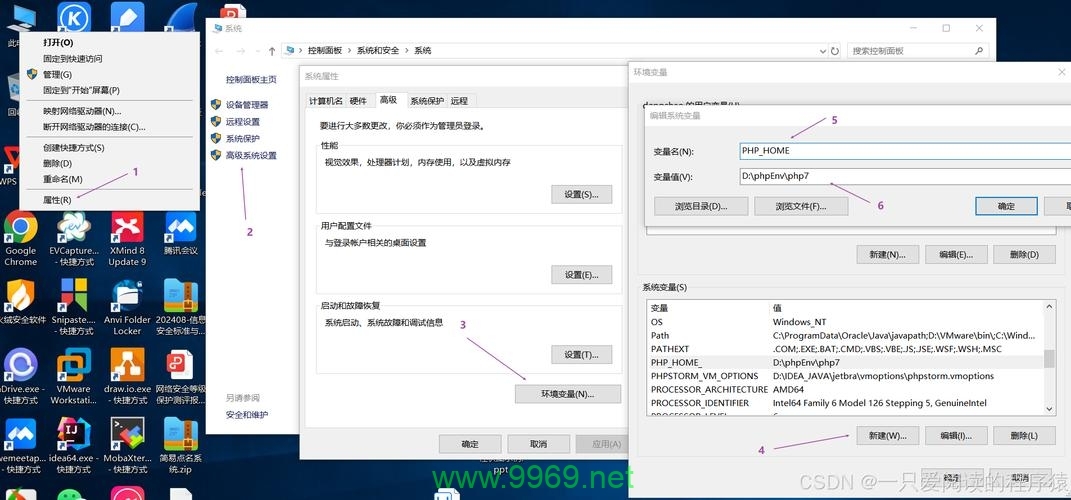
Task: Select the XMind 8 Update 9 icon
Action: coord(127,238)
